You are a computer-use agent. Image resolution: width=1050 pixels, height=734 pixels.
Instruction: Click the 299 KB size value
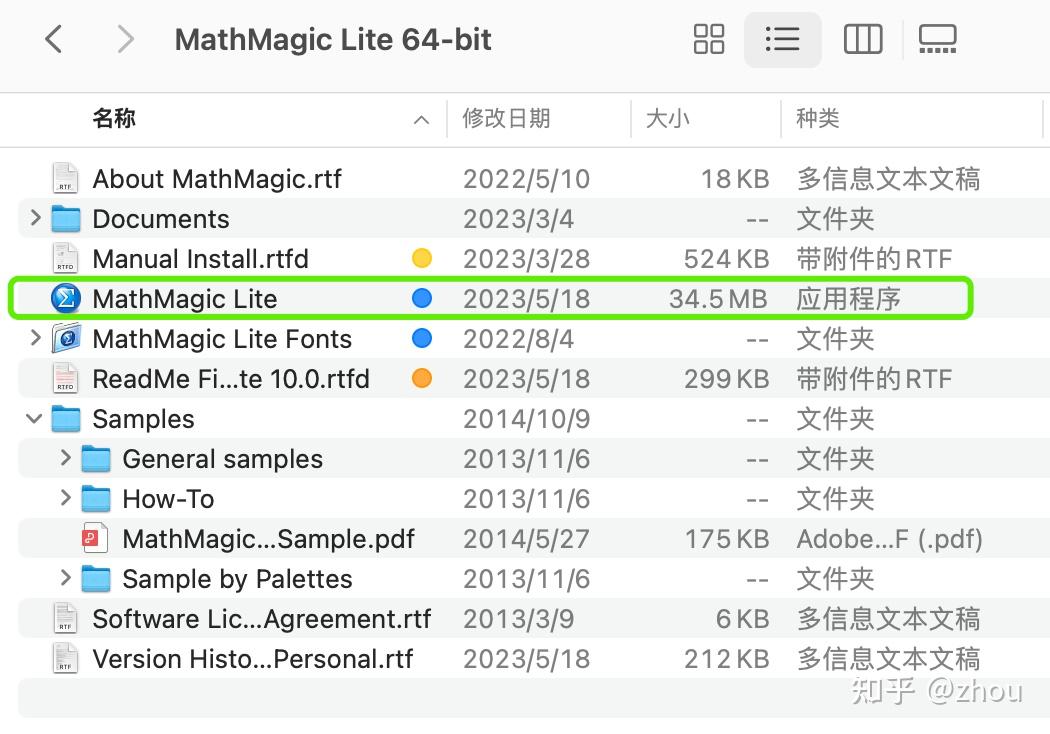[x=727, y=379]
